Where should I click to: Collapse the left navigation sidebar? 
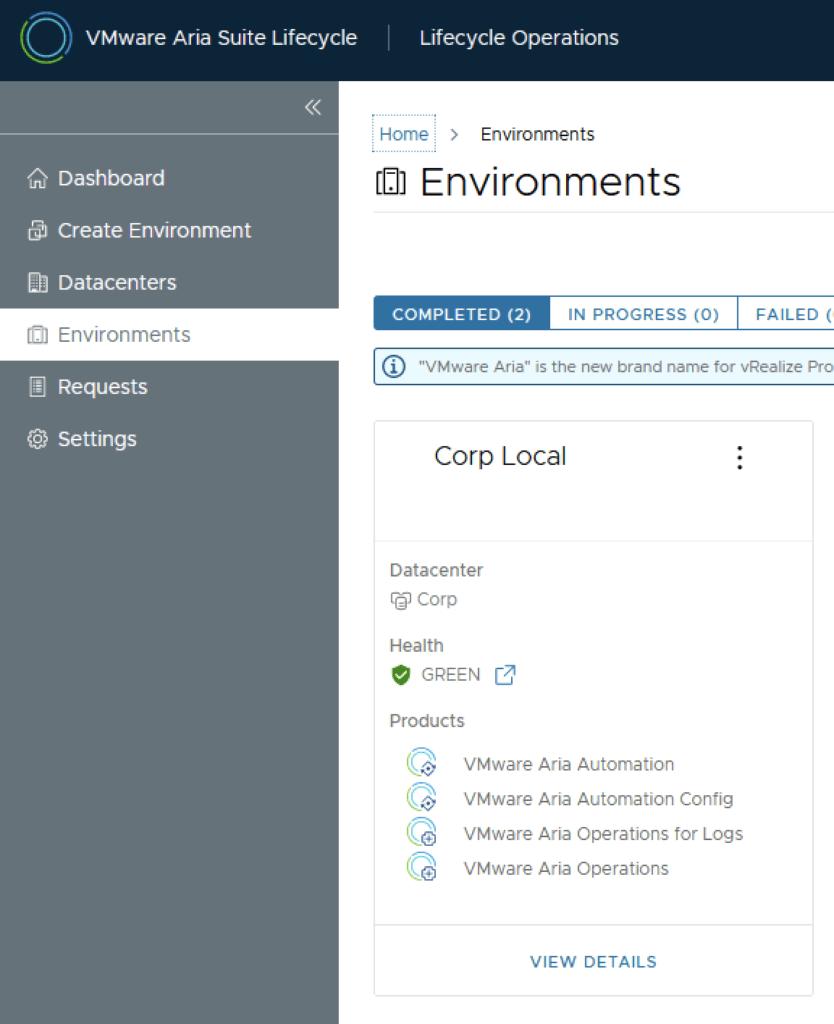point(313,107)
